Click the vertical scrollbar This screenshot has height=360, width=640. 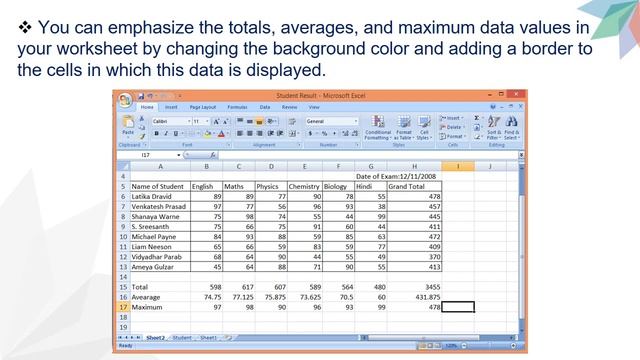pyautogui.click(x=521, y=249)
